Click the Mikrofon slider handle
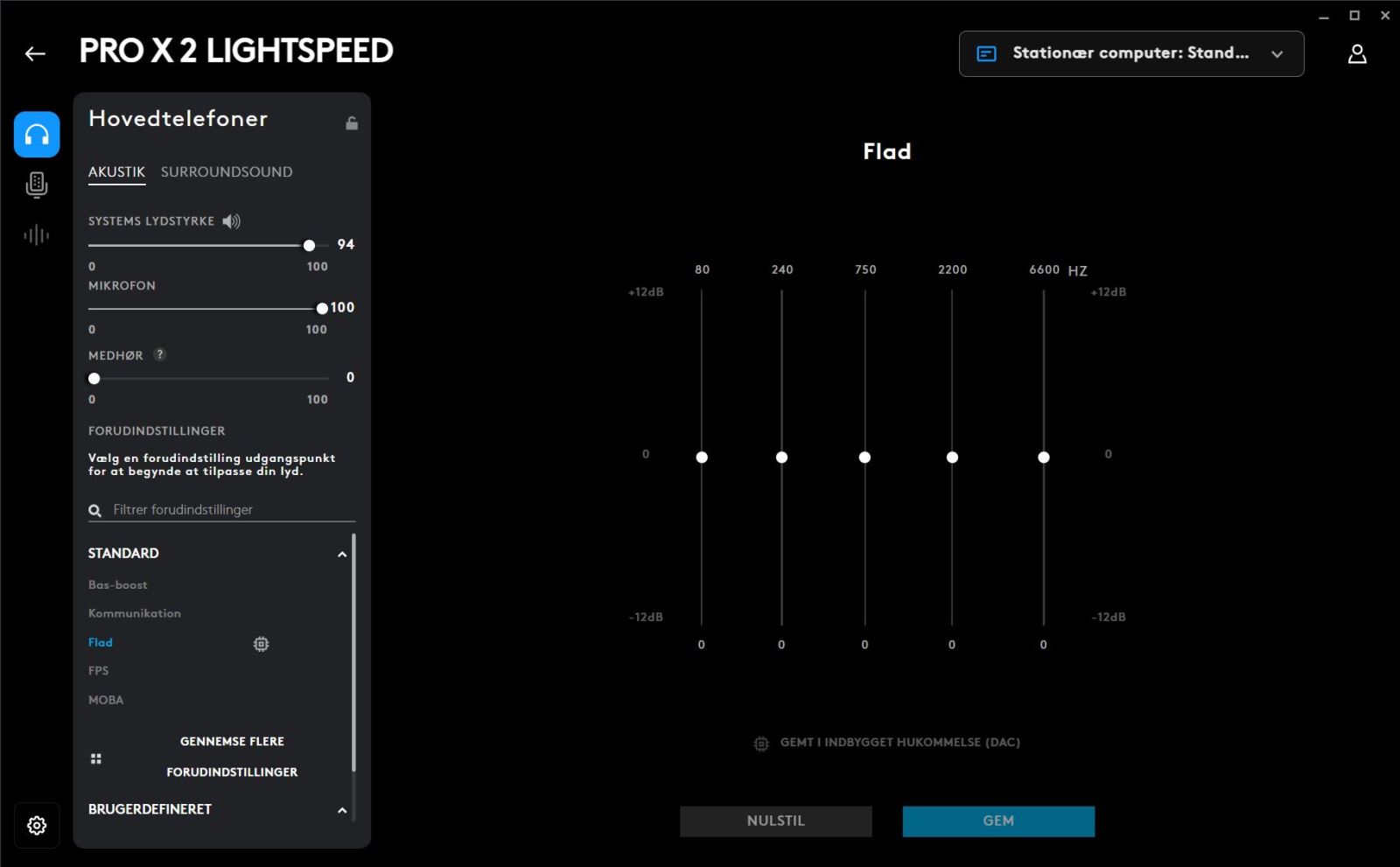The image size is (1400, 867). [322, 308]
